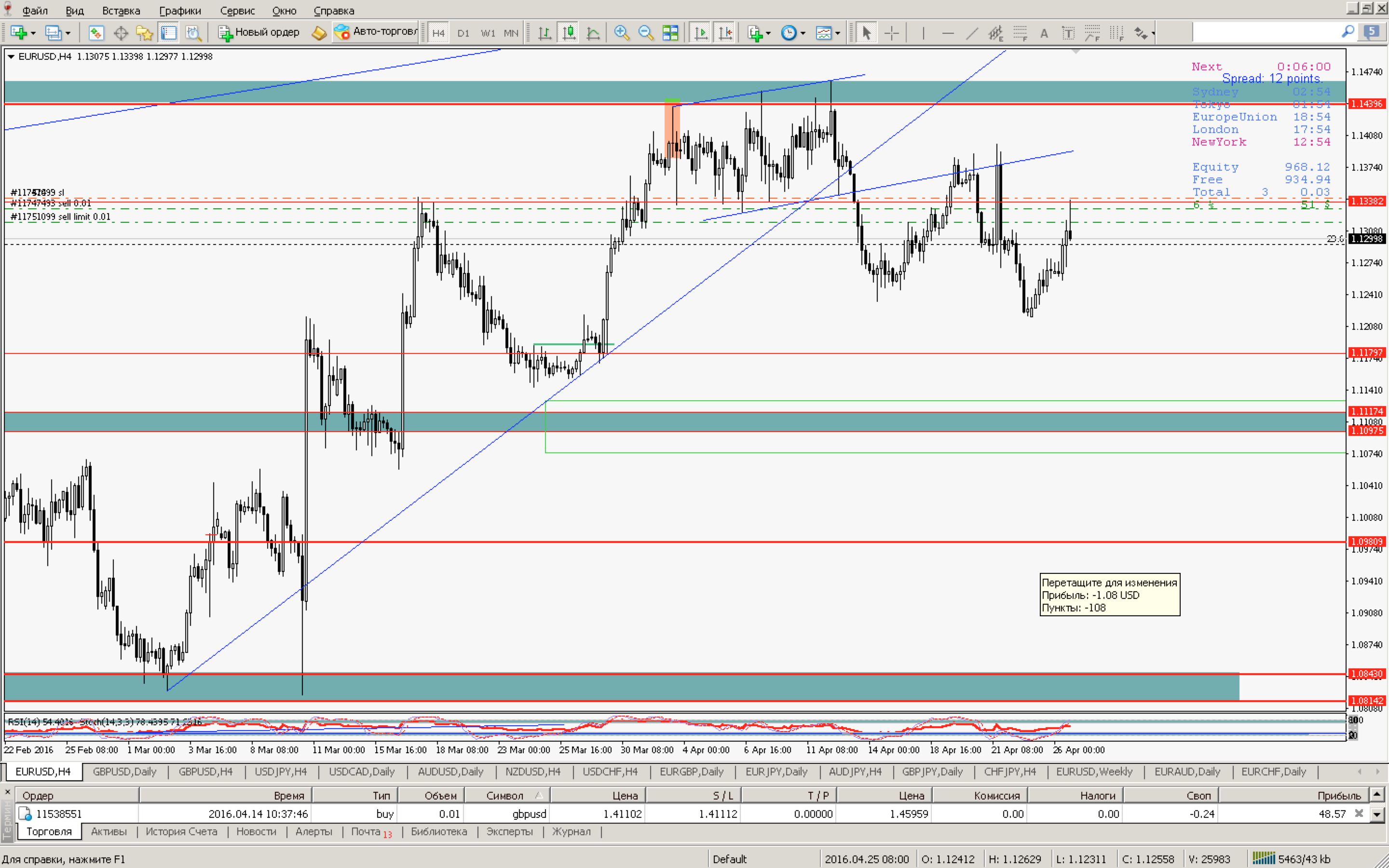Select the text label T tool
This screenshot has height=868, width=1389.
coord(1068,33)
